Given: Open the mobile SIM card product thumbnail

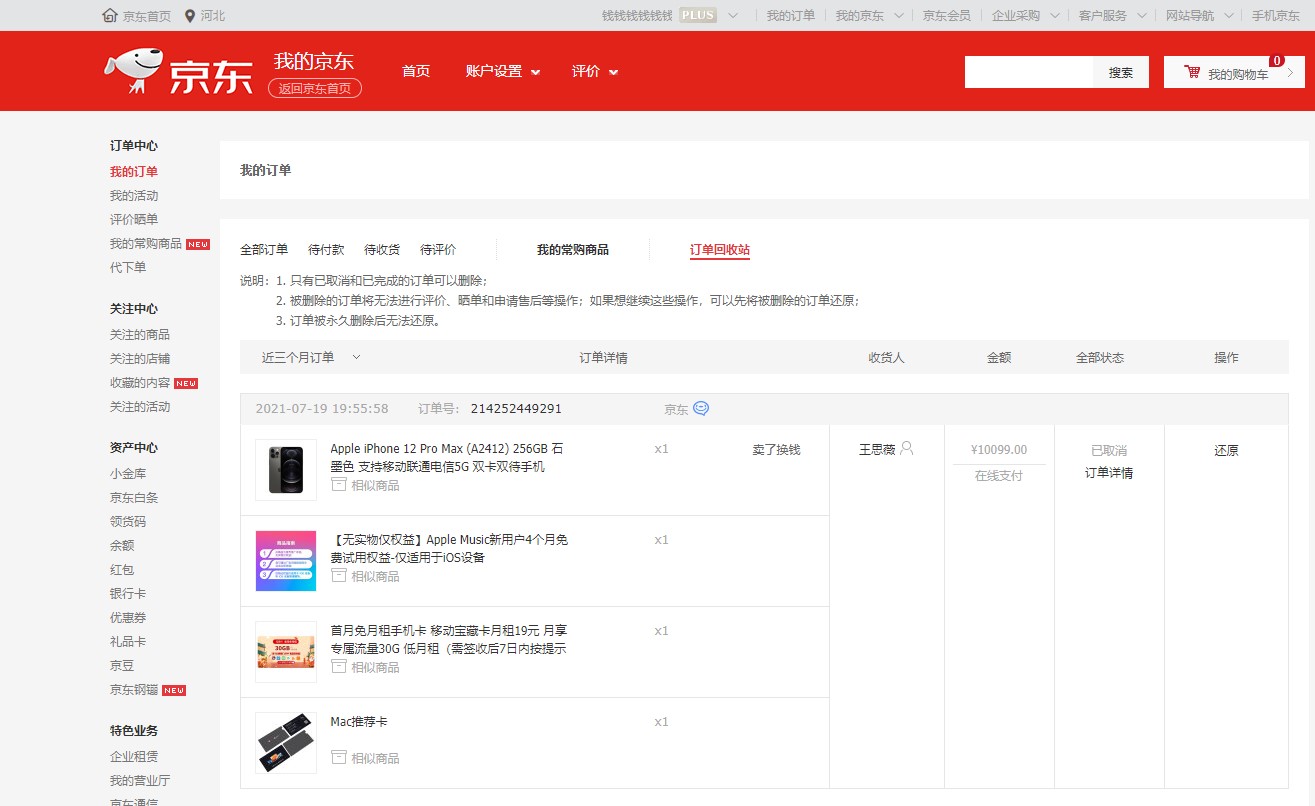Looking at the screenshot, I should (x=286, y=652).
